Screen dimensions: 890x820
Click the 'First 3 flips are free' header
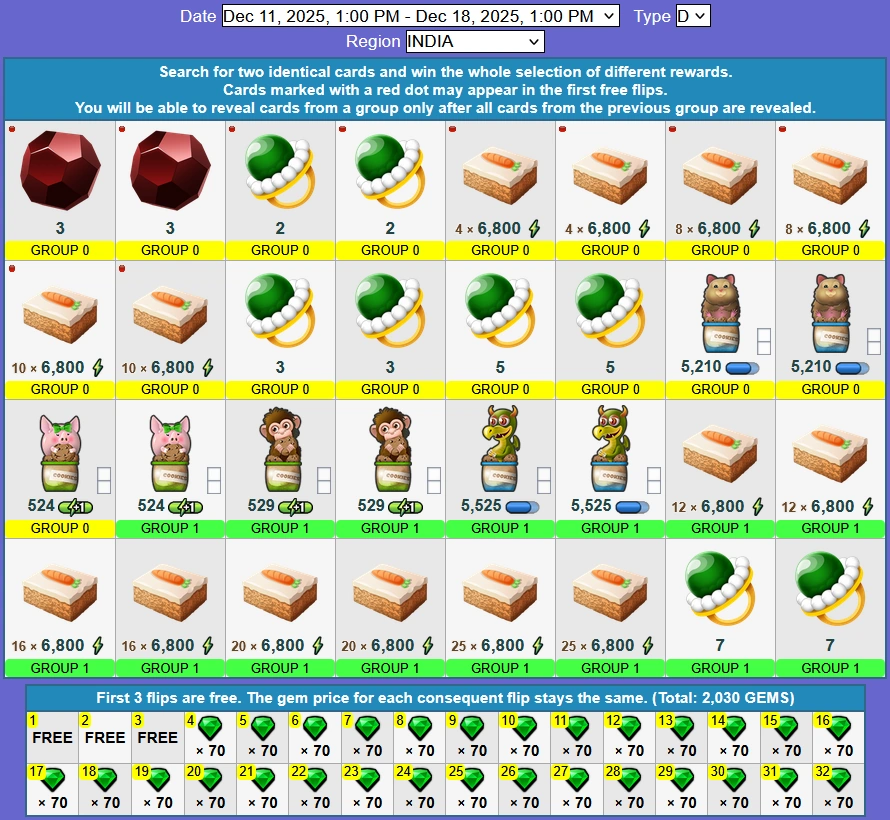(446, 698)
